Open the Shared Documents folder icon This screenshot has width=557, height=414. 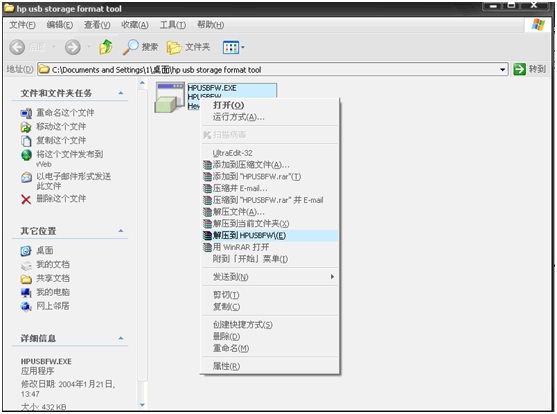click(26, 279)
